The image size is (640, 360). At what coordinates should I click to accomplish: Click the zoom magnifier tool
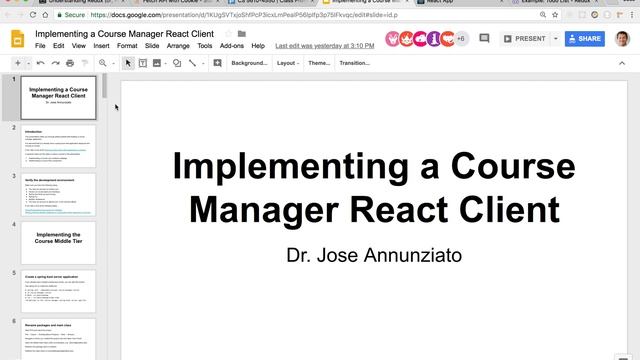[x=102, y=63]
